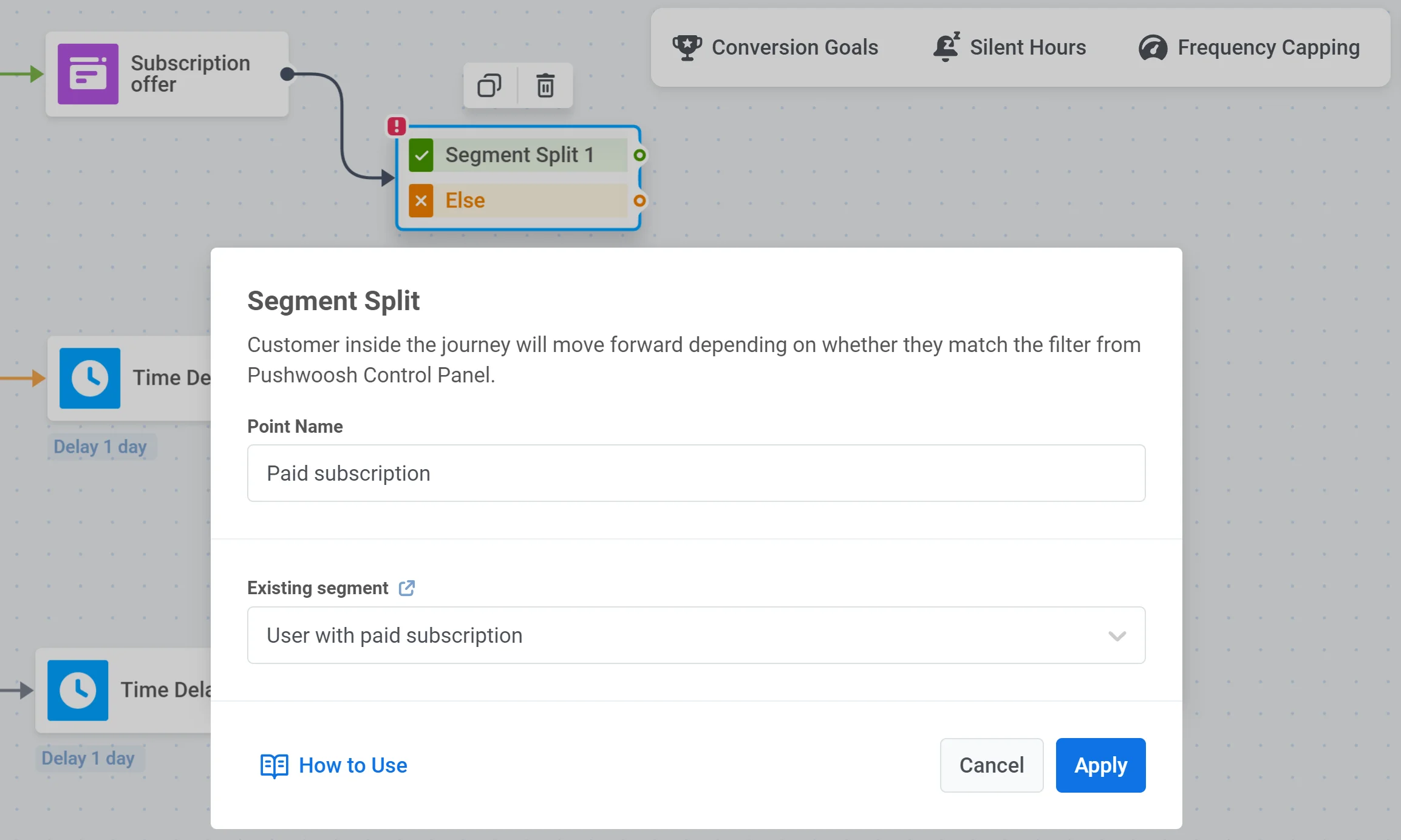Click the How to Use book icon
This screenshot has width=1401, height=840.
pyautogui.click(x=274, y=765)
